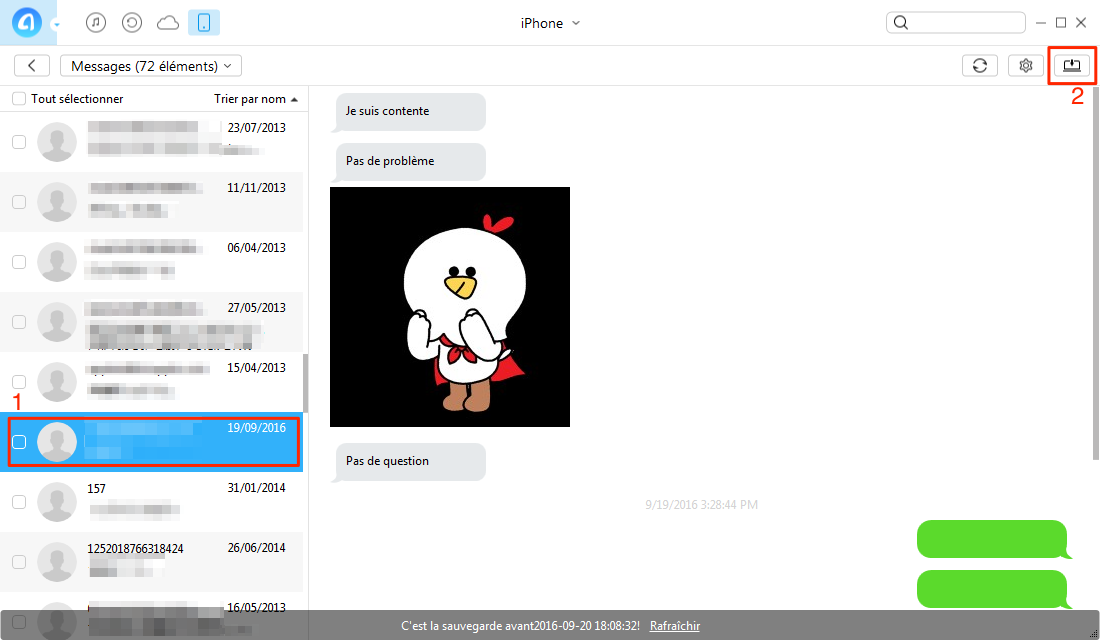
Task: Open the settings gear button
Action: point(1026,65)
